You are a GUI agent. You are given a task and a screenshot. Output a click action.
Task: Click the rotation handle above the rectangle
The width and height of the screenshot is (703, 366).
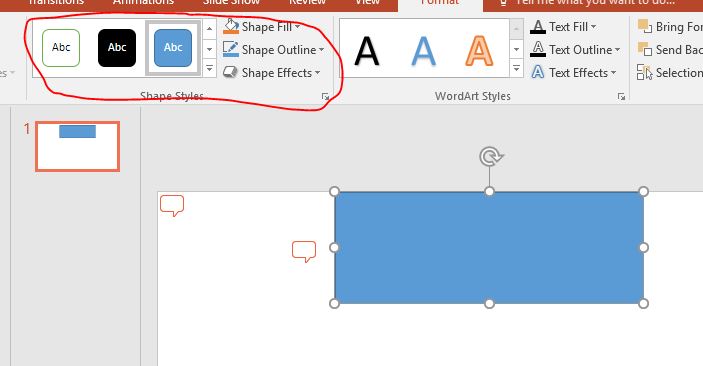coord(490,157)
